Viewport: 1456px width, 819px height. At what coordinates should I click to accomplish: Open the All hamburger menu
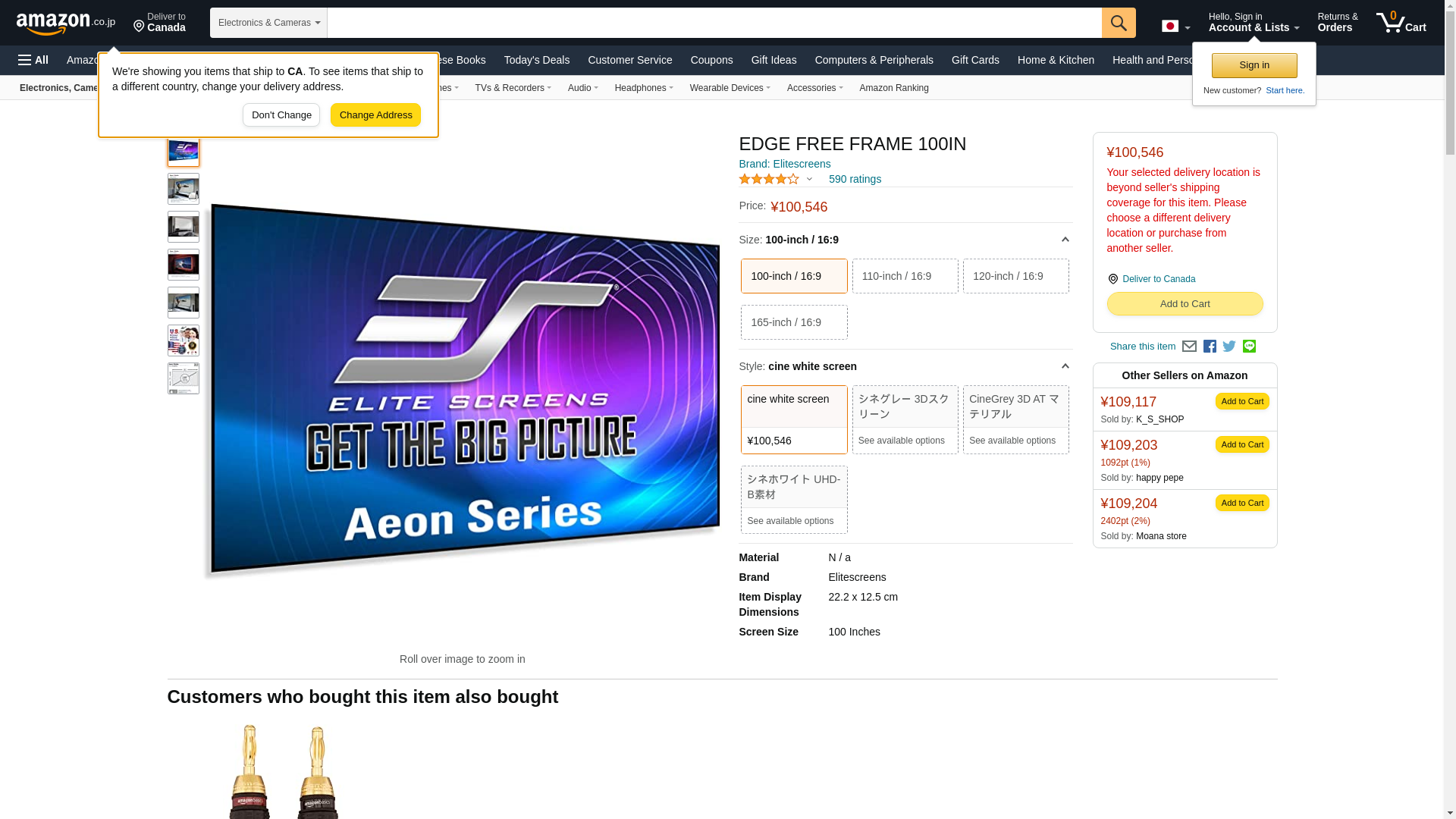pos(33,60)
